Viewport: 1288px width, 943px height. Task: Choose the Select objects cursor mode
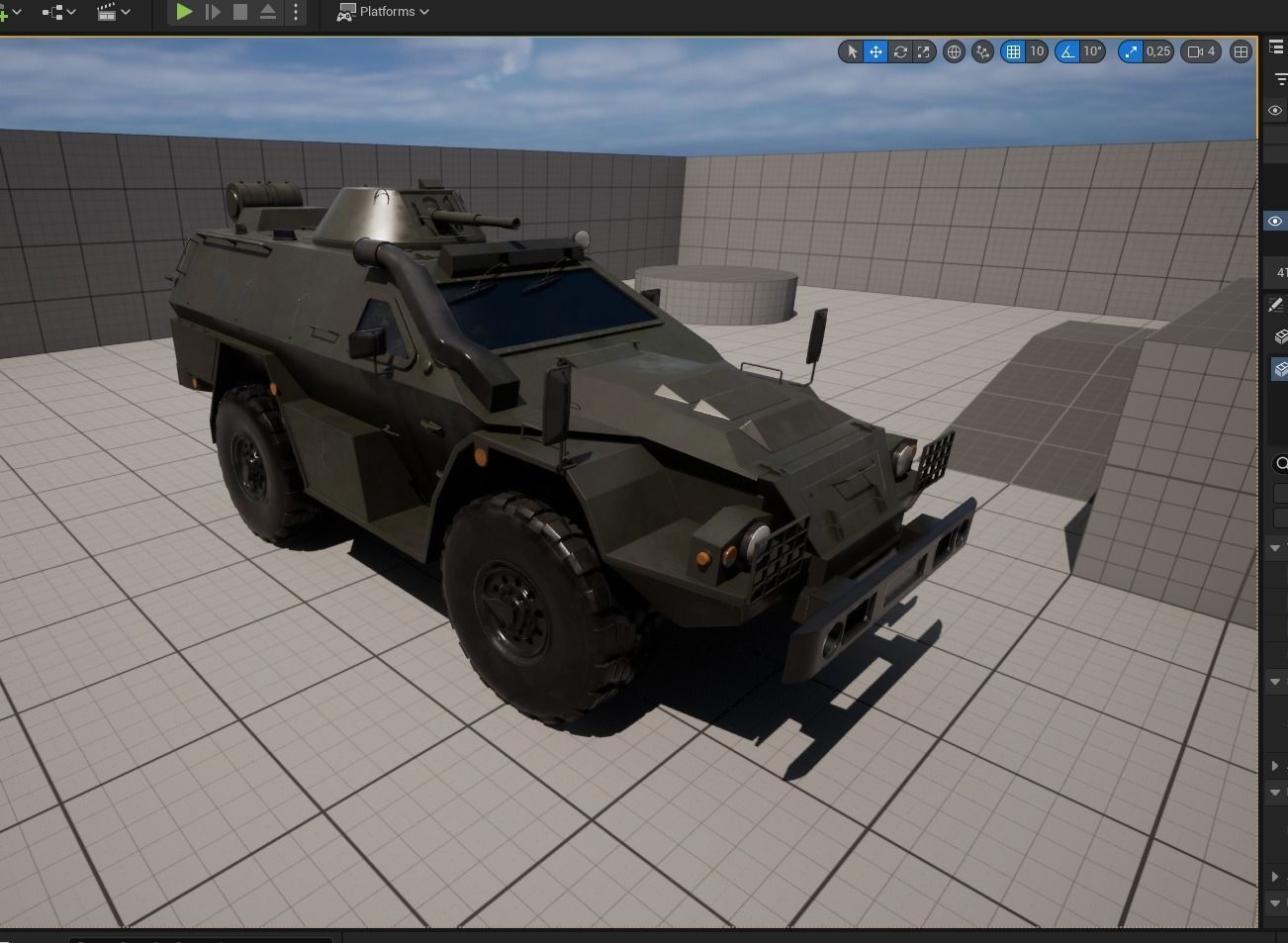(852, 51)
